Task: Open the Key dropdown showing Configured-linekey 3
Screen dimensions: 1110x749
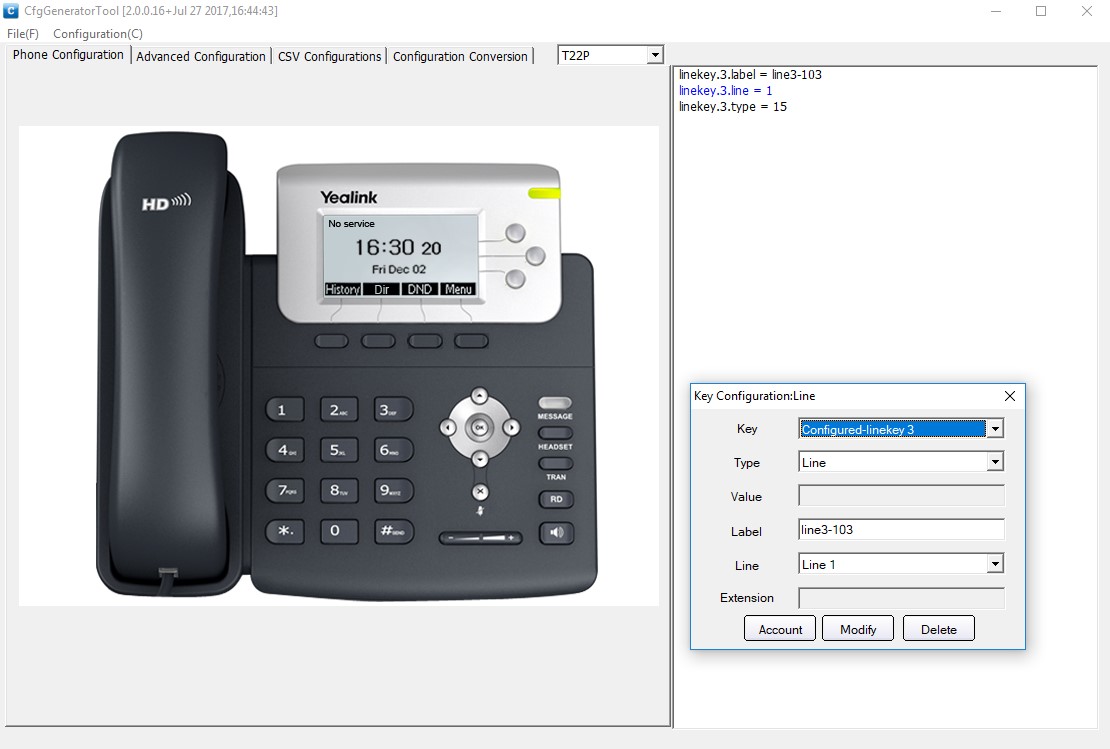Action: (x=995, y=429)
